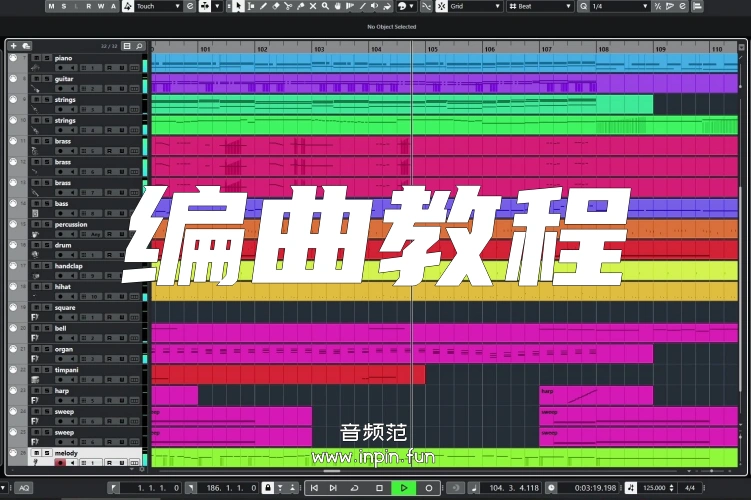Toggle global Read automation button R
This screenshot has height=500, width=751.
coord(89,6)
